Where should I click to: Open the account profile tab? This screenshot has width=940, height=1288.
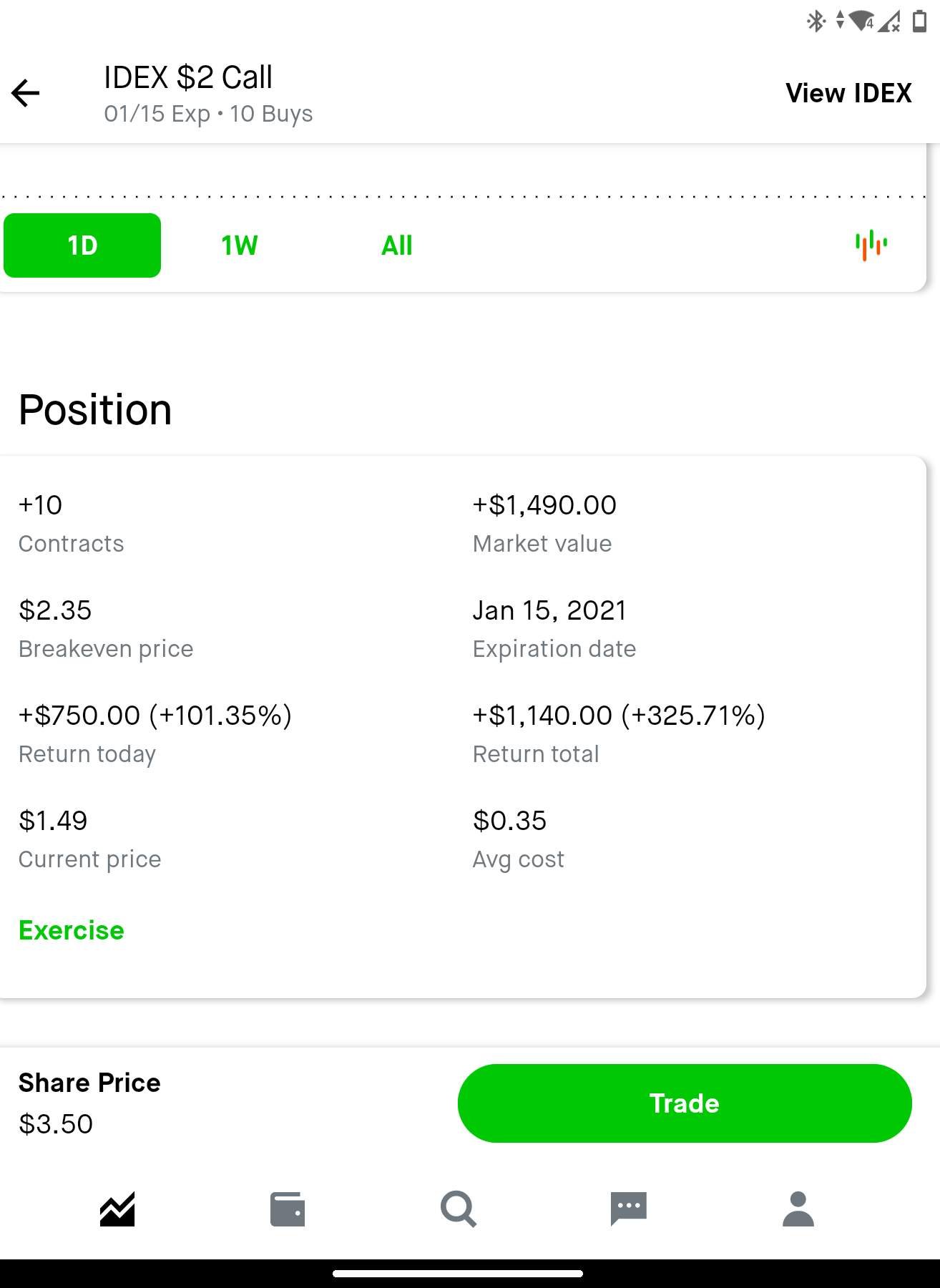[798, 1209]
